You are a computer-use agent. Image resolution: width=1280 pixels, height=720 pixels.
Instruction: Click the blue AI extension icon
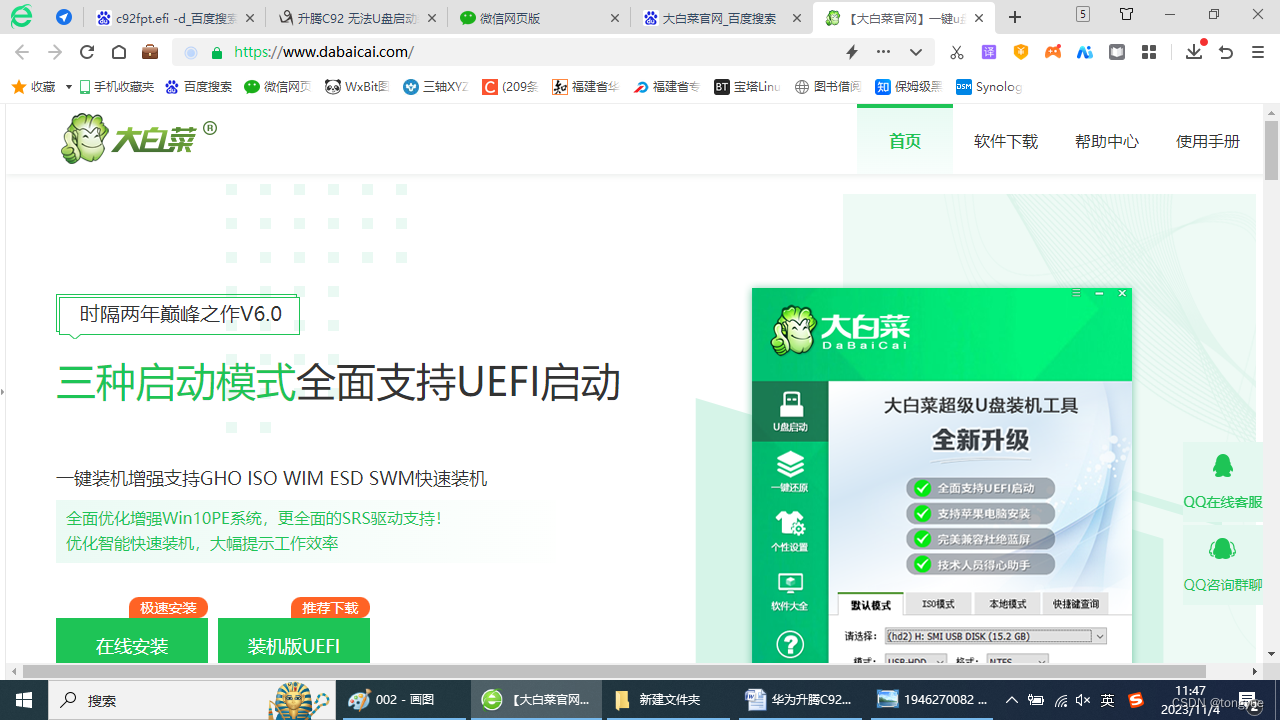[x=1085, y=52]
